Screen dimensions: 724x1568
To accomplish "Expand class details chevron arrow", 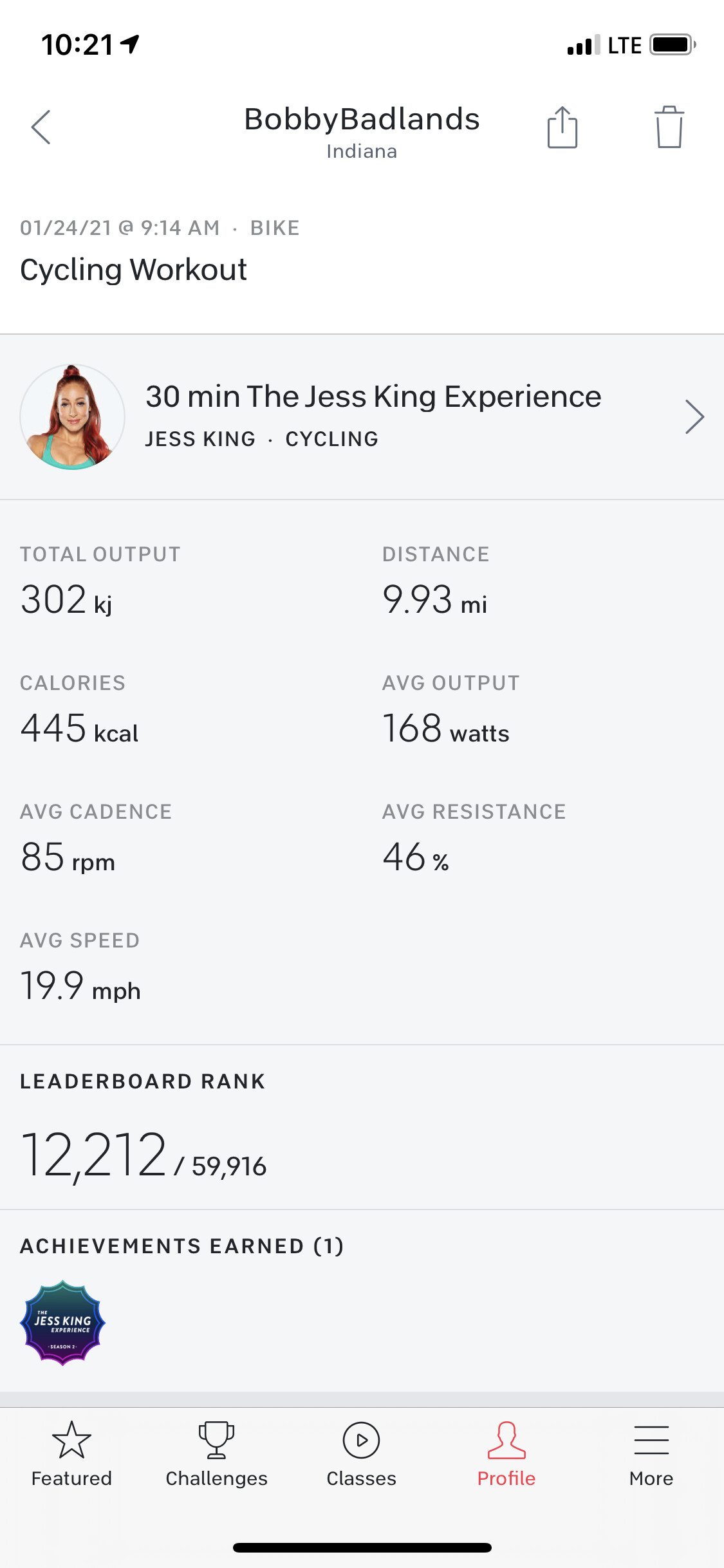I will (x=694, y=417).
